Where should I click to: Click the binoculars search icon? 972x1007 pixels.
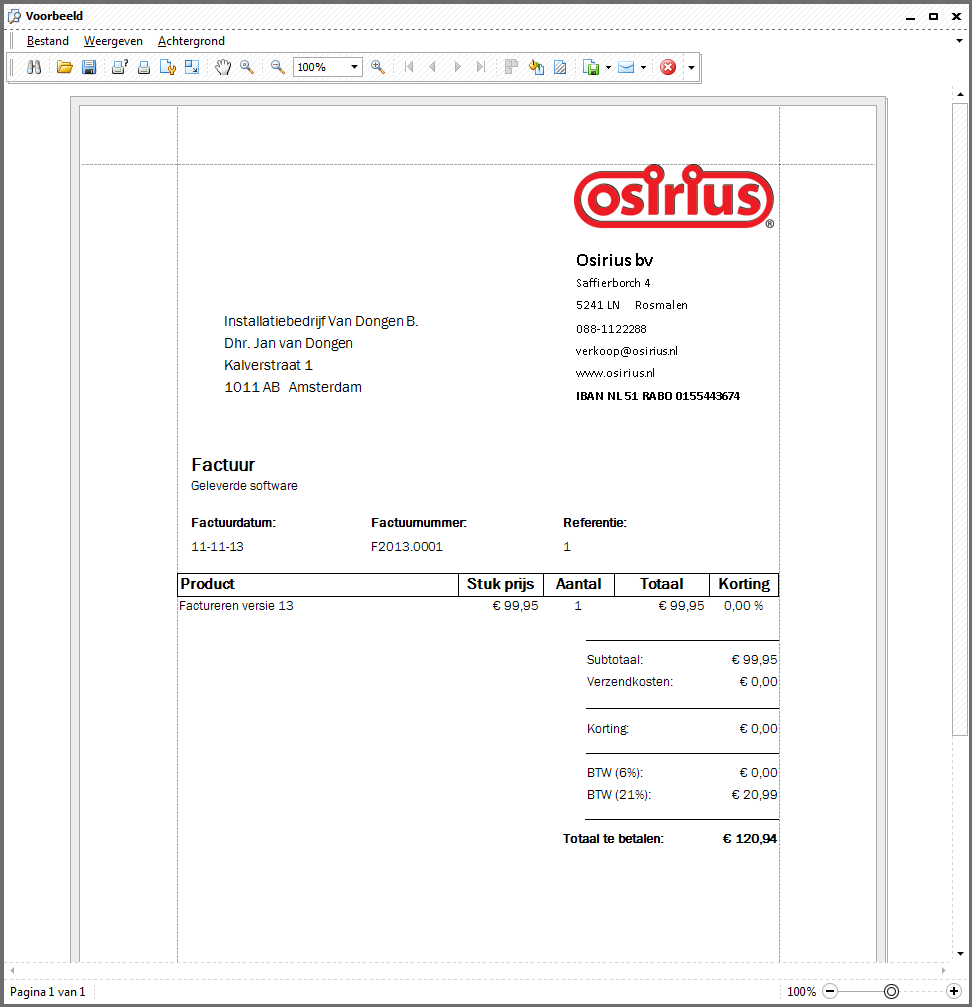(33, 67)
